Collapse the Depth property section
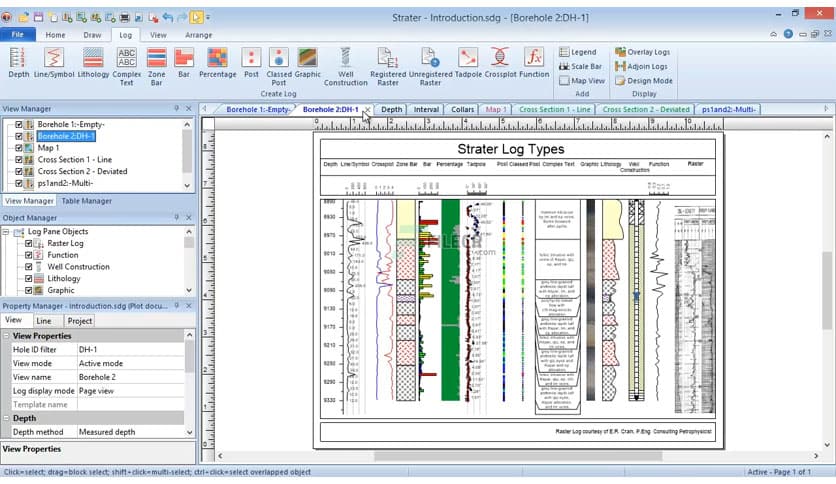The width and height of the screenshot is (836, 484). click(7, 418)
